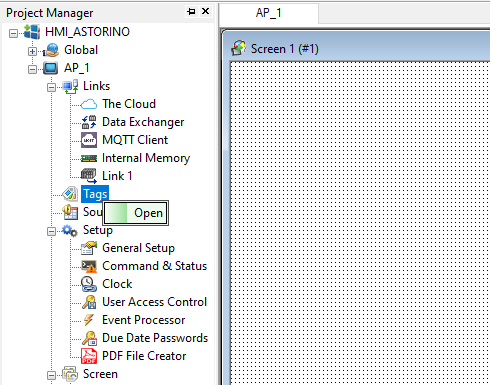The height and width of the screenshot is (385, 490).
Task: Click the MQTT Client icon
Action: [89, 140]
